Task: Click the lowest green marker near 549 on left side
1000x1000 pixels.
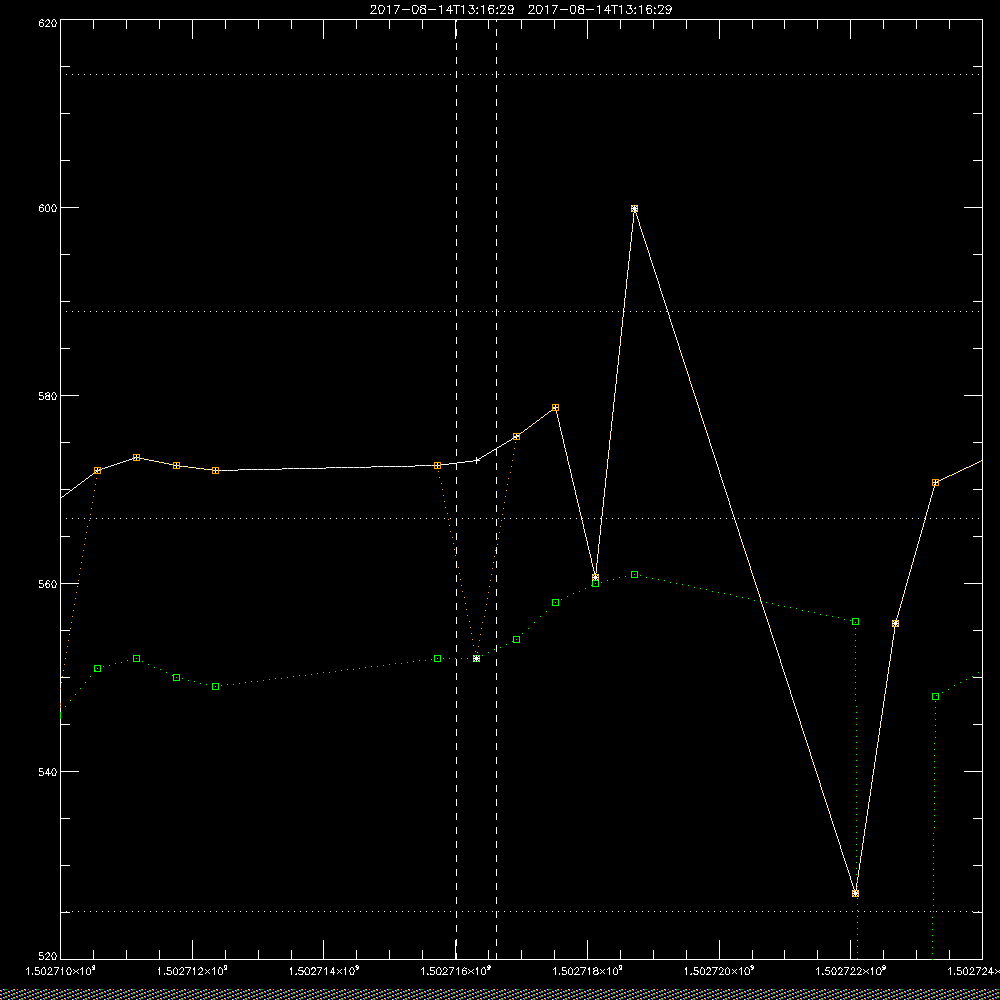Action: coord(216,687)
